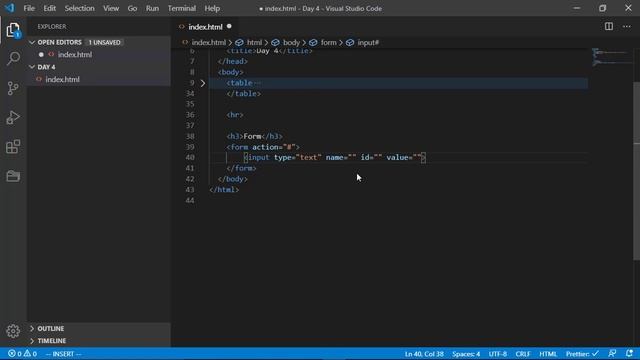The height and width of the screenshot is (360, 640).
Task: Open the notifications bell in status bar
Action: pyautogui.click(x=629, y=353)
